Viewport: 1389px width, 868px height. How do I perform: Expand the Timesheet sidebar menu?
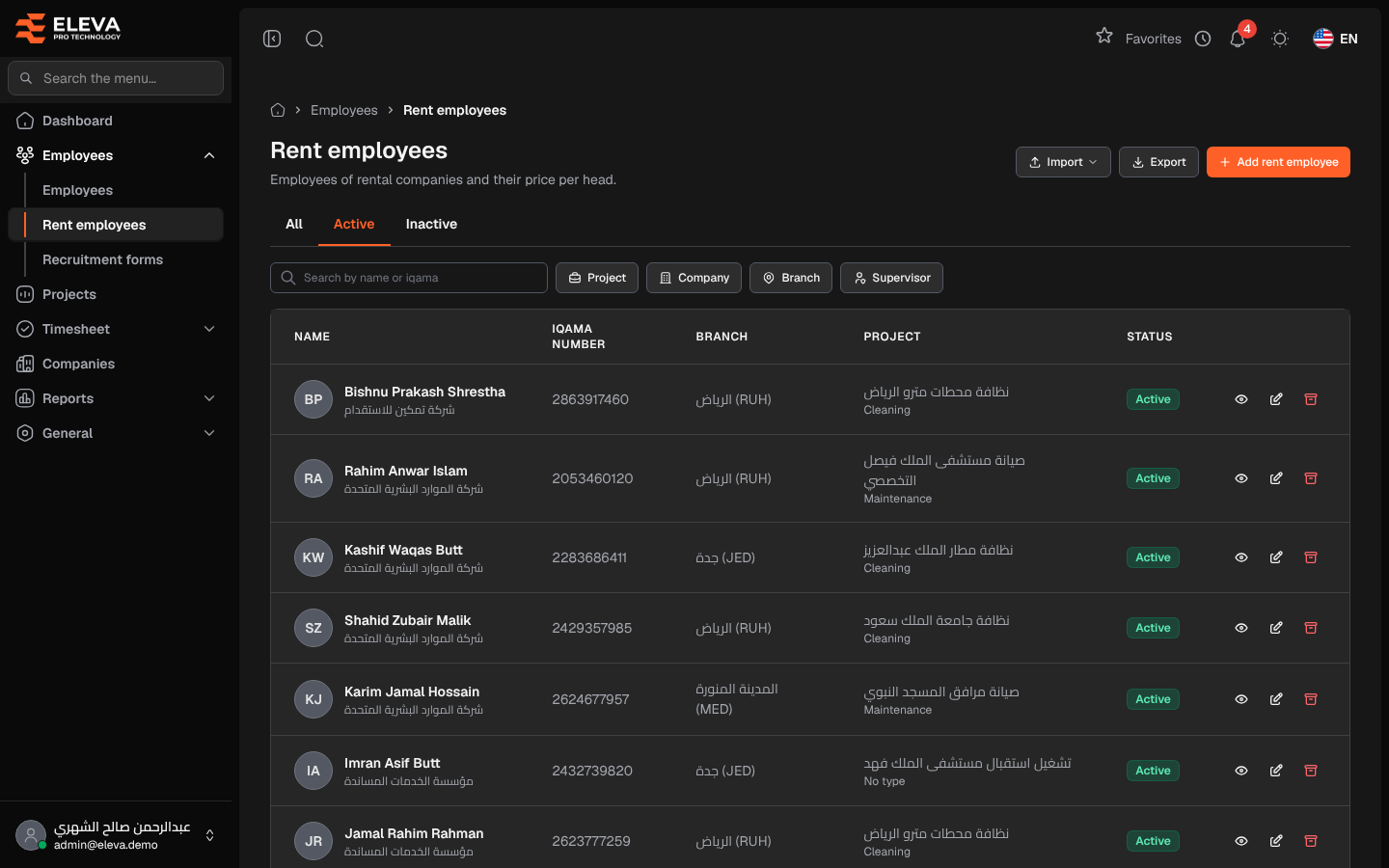pyautogui.click(x=116, y=329)
